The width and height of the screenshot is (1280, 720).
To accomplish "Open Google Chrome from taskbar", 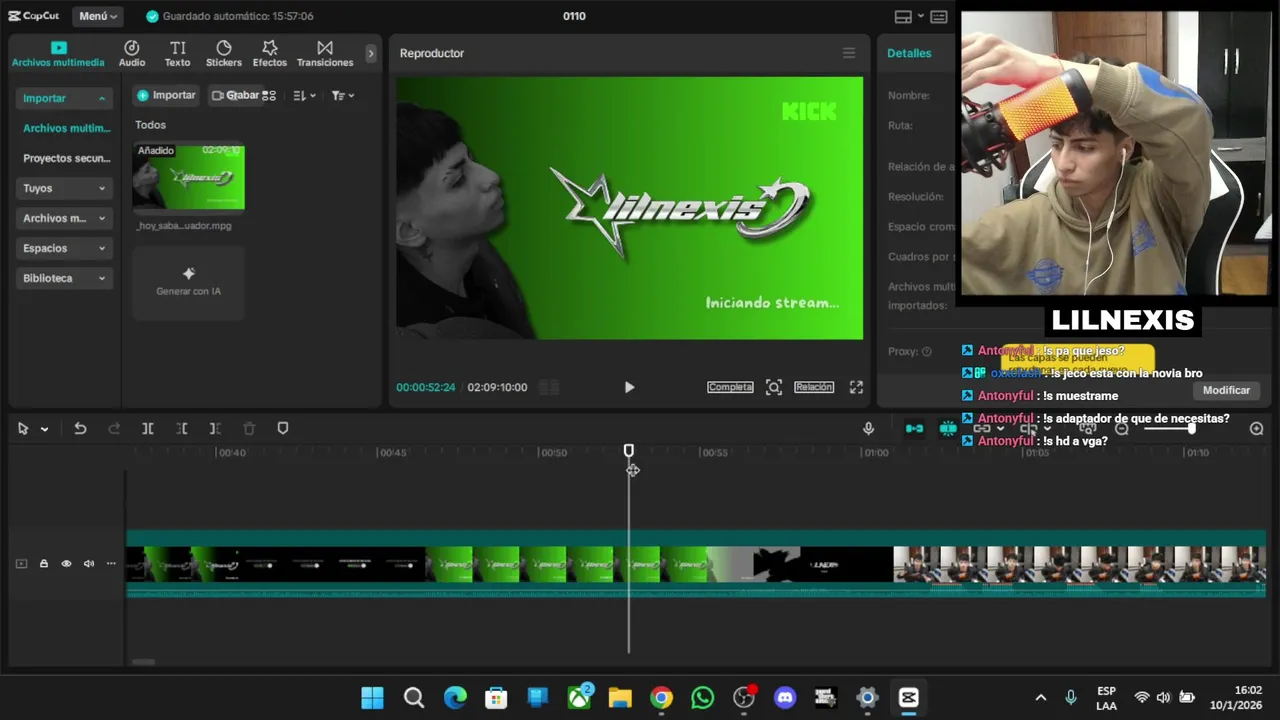I will pos(661,697).
